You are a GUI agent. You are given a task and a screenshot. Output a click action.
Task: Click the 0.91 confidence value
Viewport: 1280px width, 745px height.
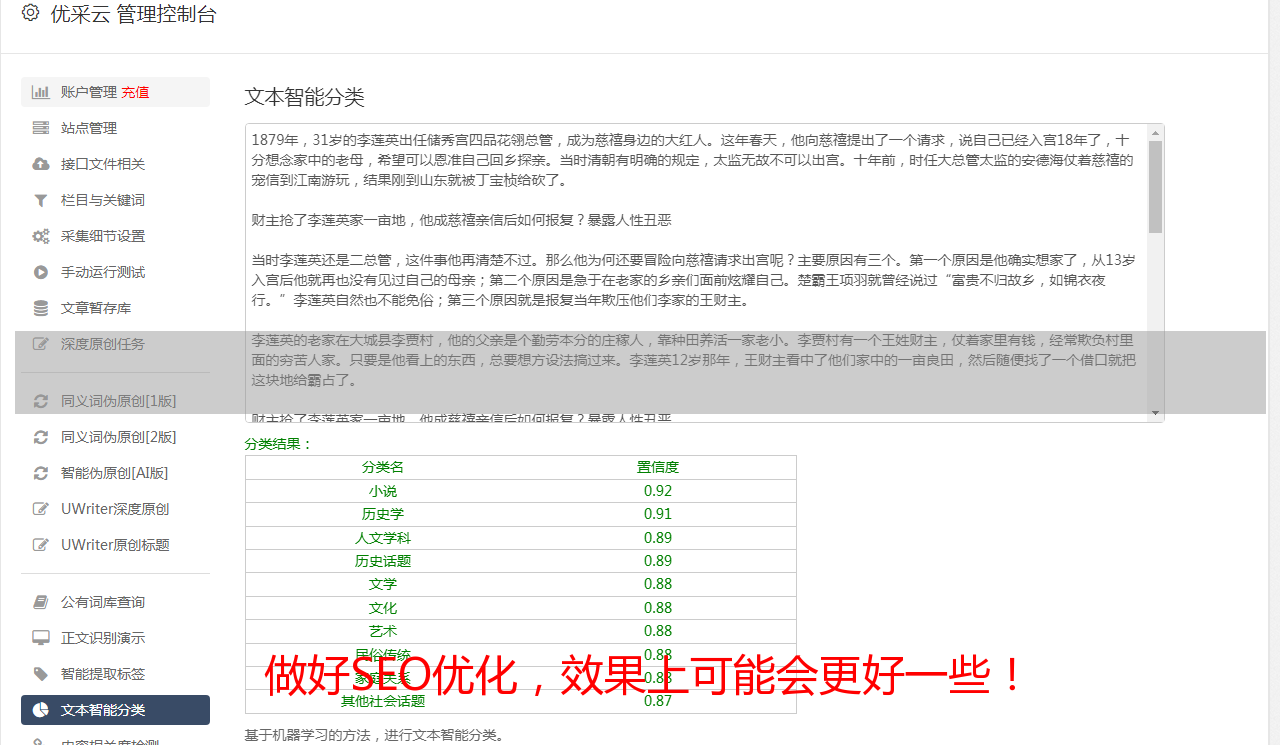click(x=658, y=514)
